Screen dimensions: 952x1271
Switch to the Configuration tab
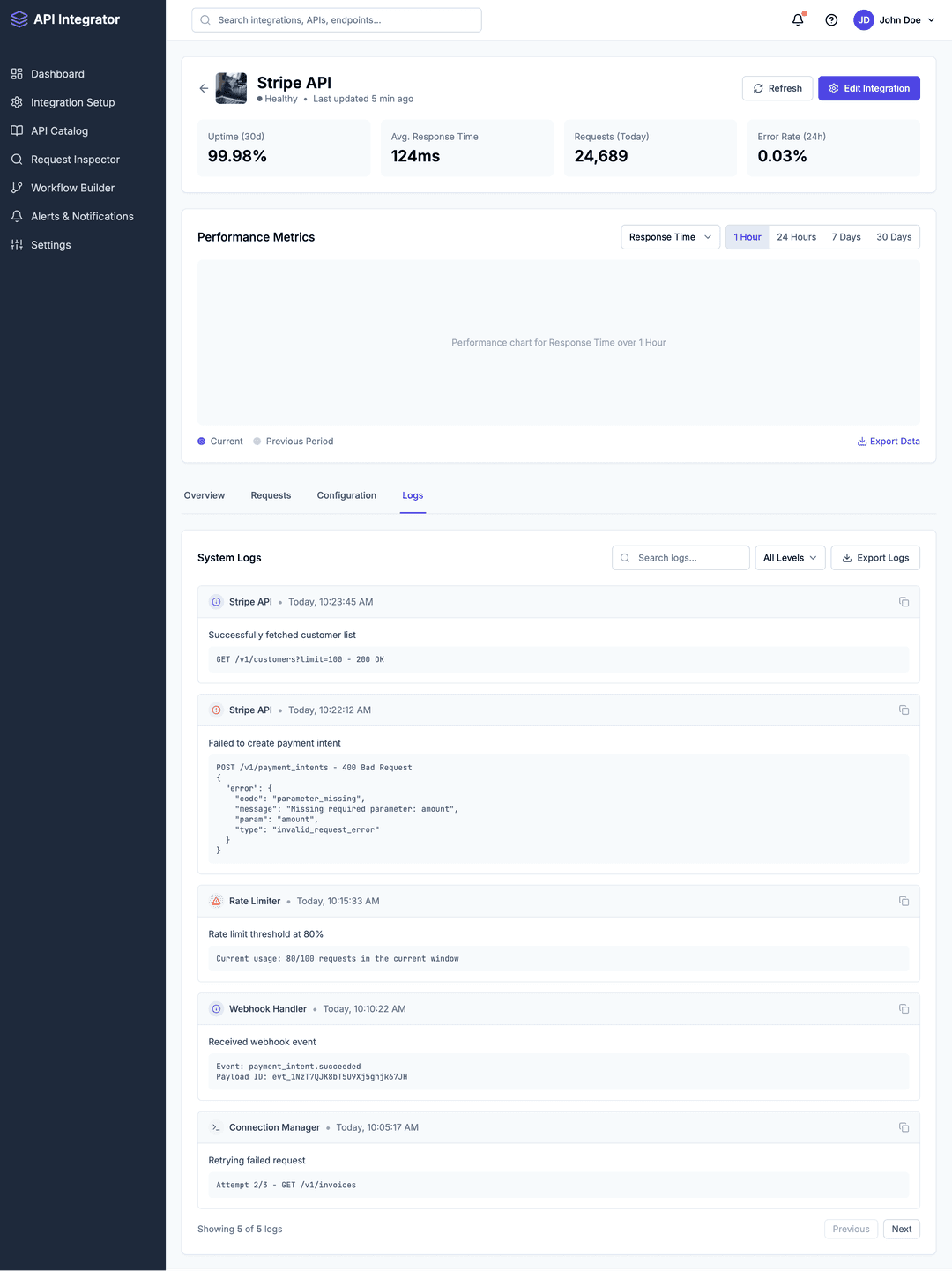click(346, 495)
